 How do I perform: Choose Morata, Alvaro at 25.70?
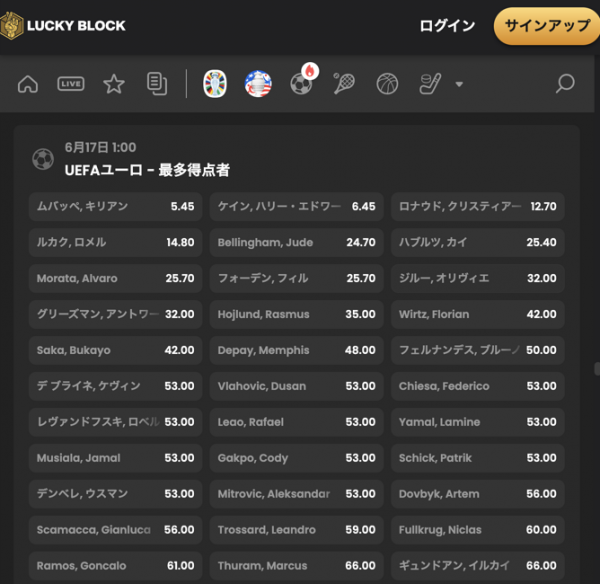[x=115, y=278]
